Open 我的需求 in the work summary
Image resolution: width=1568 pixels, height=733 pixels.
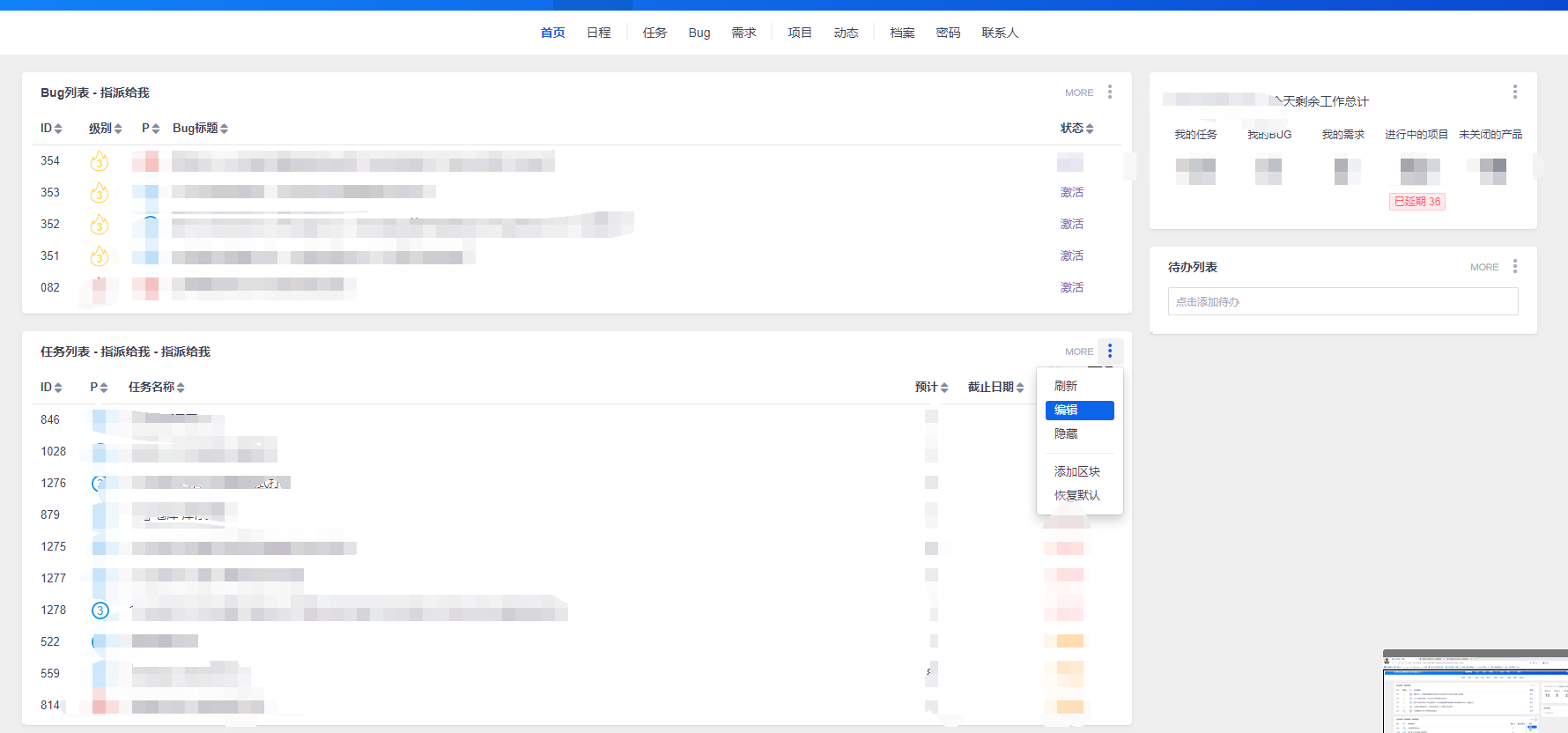coord(1343,135)
